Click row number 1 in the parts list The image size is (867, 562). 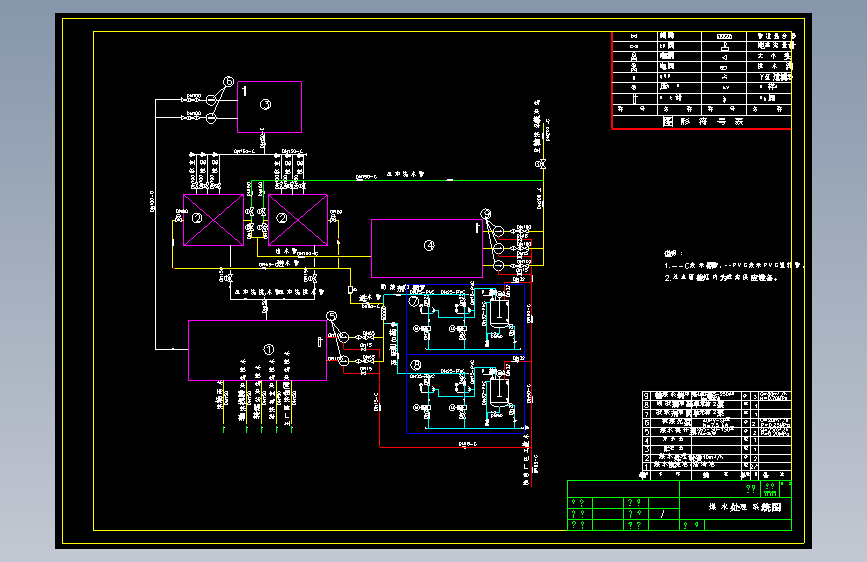click(x=646, y=466)
